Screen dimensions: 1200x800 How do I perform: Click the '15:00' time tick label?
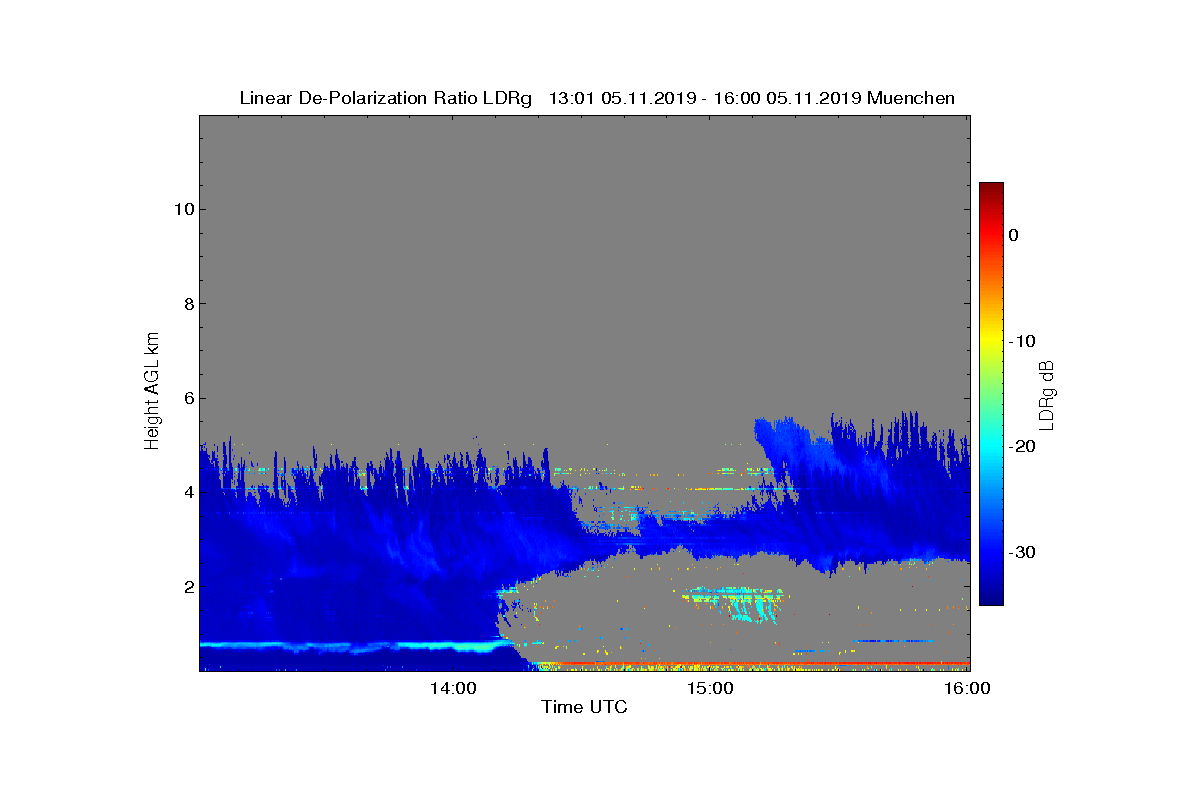[x=711, y=689]
